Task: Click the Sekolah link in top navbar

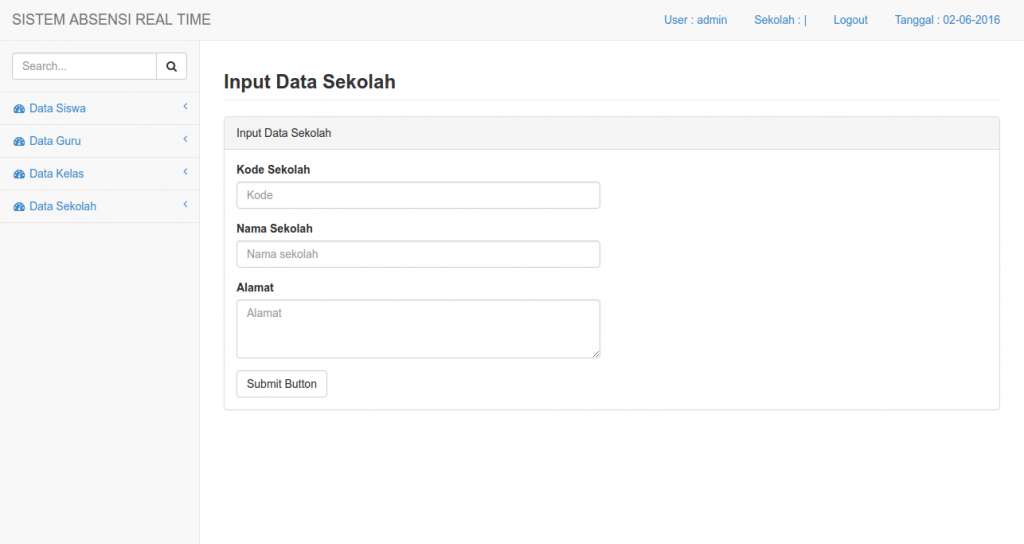Action: click(x=780, y=20)
